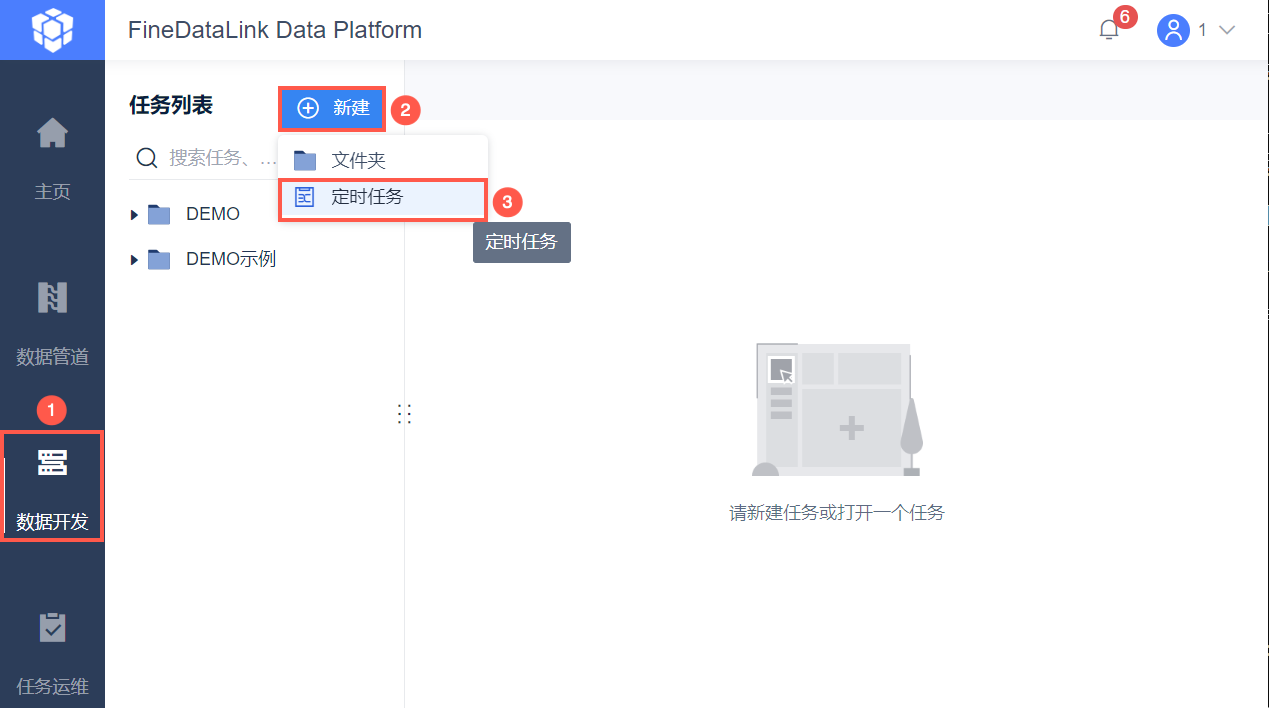Click the panel divider drag handle
Image resolution: width=1270 pixels, height=708 pixels.
[x=404, y=414]
